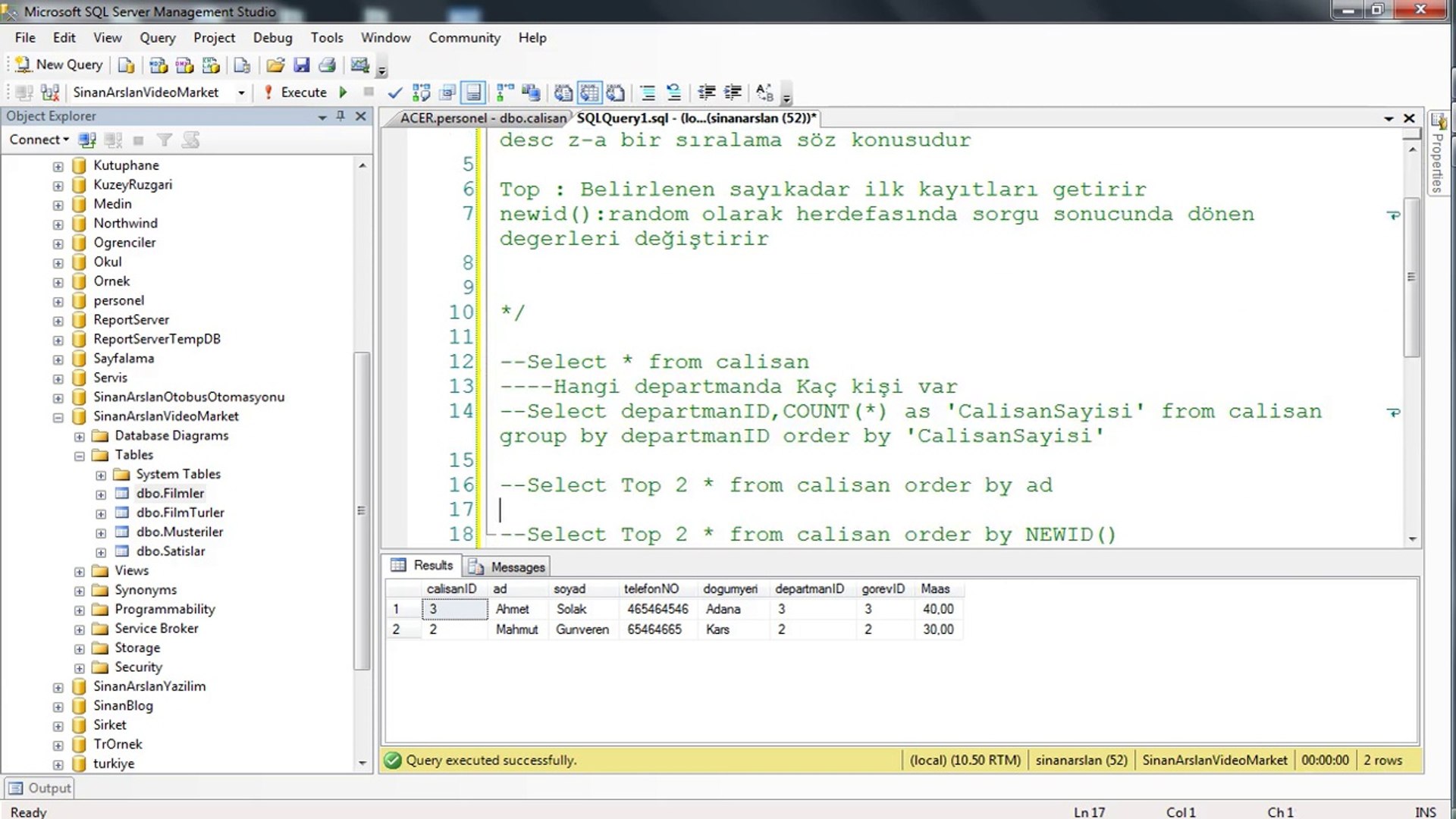
Task: Parse the query with the blue checkmark
Action: (x=395, y=93)
